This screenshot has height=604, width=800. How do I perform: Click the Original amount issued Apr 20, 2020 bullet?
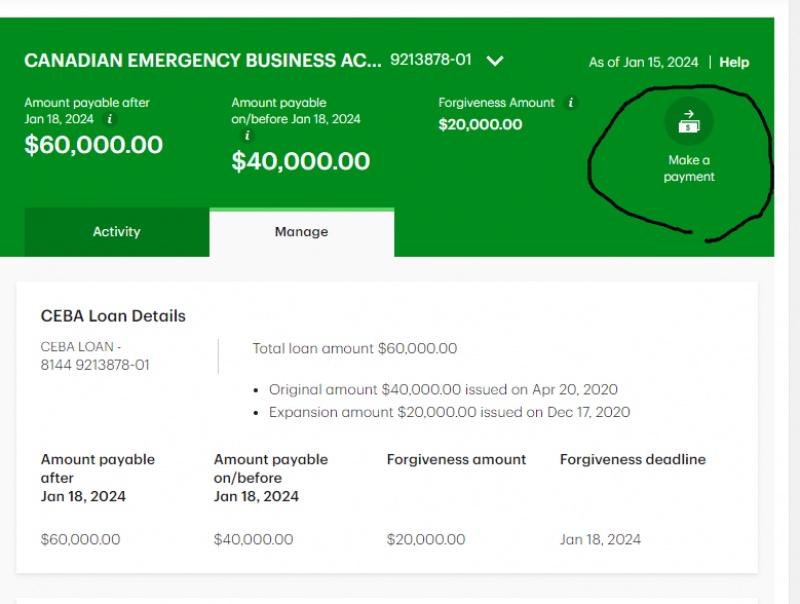click(443, 389)
